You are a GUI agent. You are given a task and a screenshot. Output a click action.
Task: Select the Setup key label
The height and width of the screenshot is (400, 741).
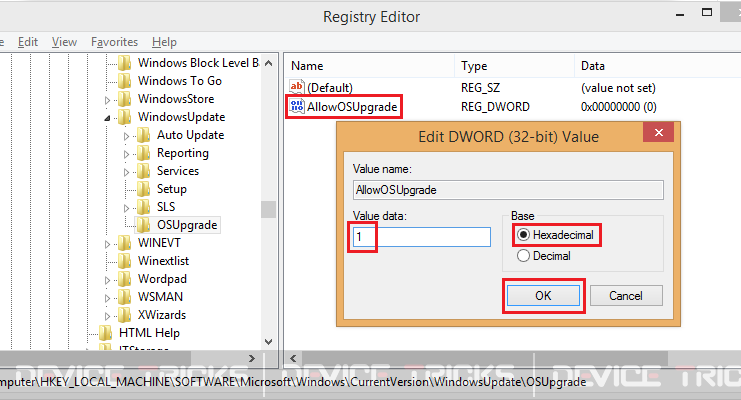coord(172,189)
